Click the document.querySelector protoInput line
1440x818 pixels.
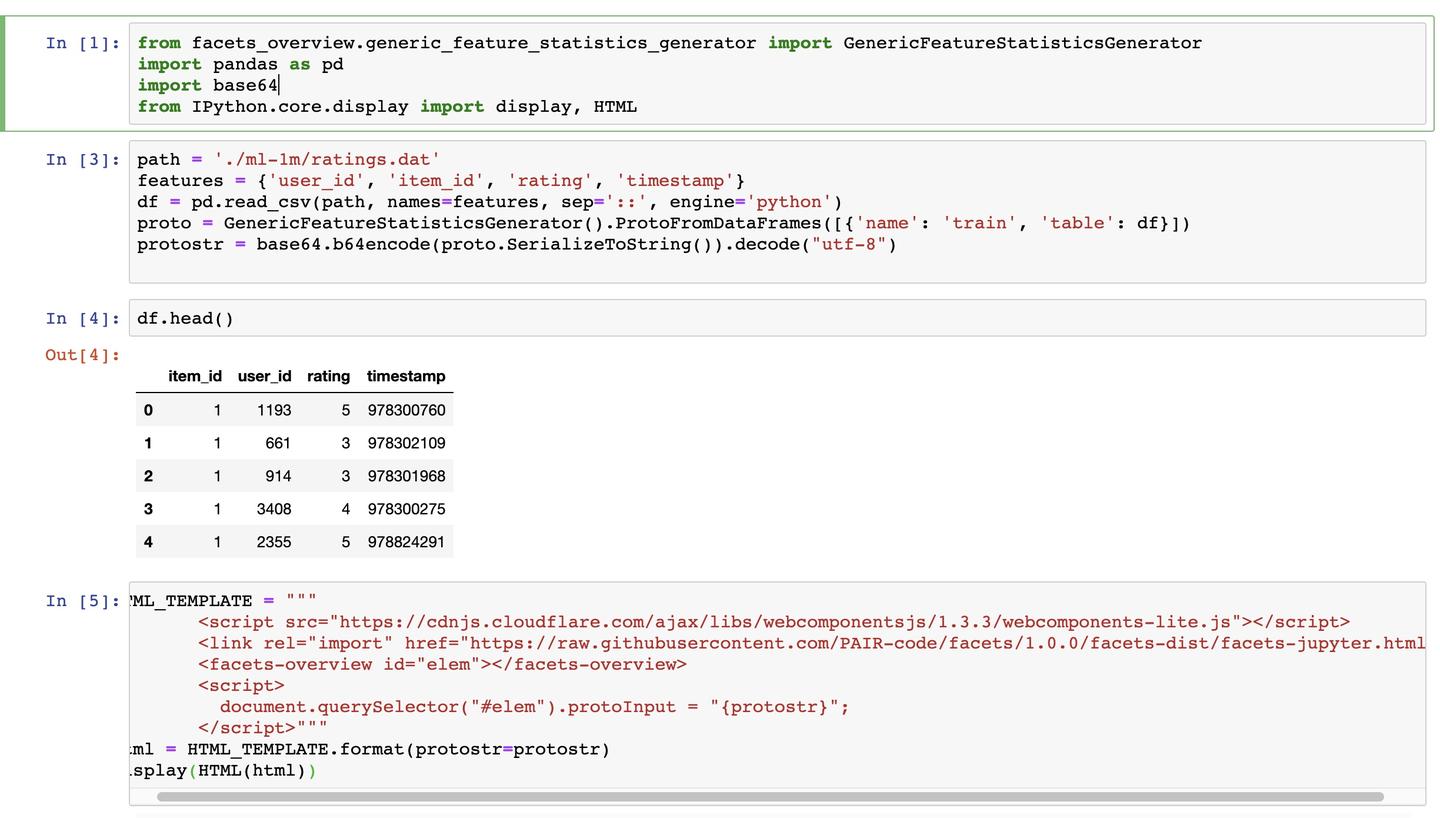[x=534, y=707]
